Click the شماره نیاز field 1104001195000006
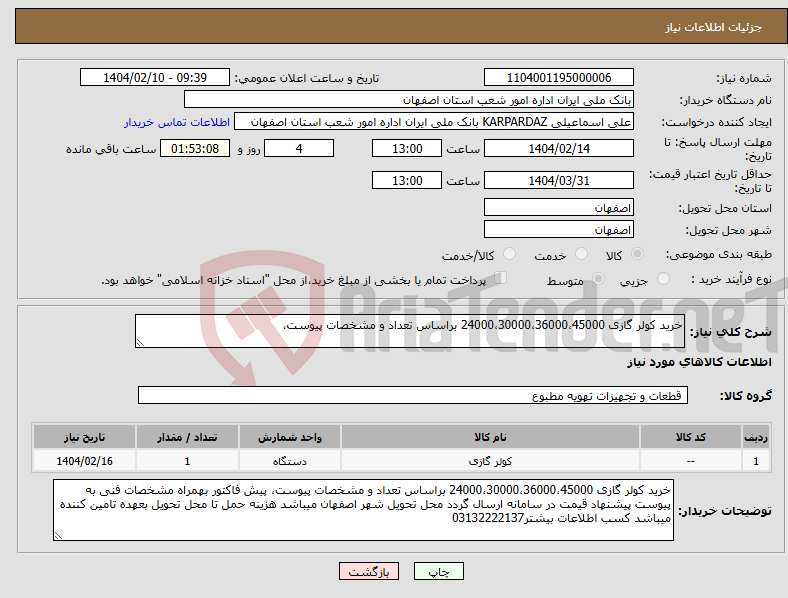This screenshot has width=788, height=598. 559,77
